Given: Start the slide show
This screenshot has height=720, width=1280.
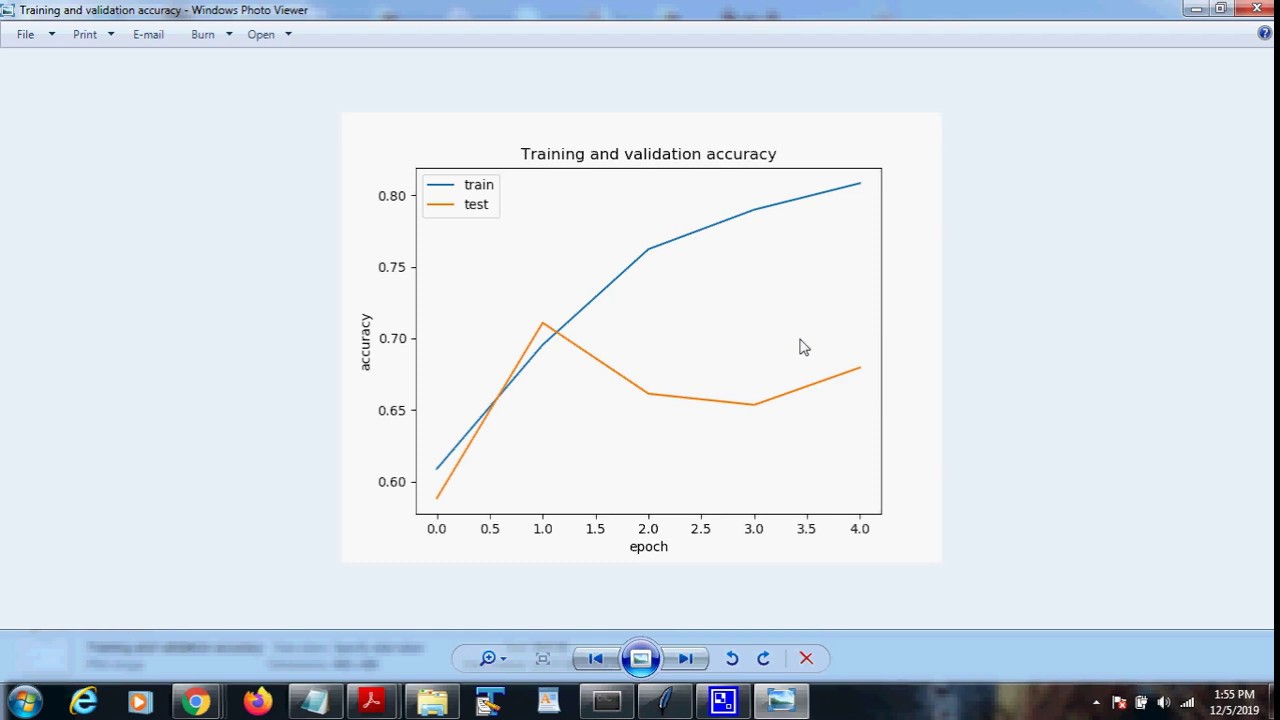Looking at the screenshot, I should (x=640, y=658).
